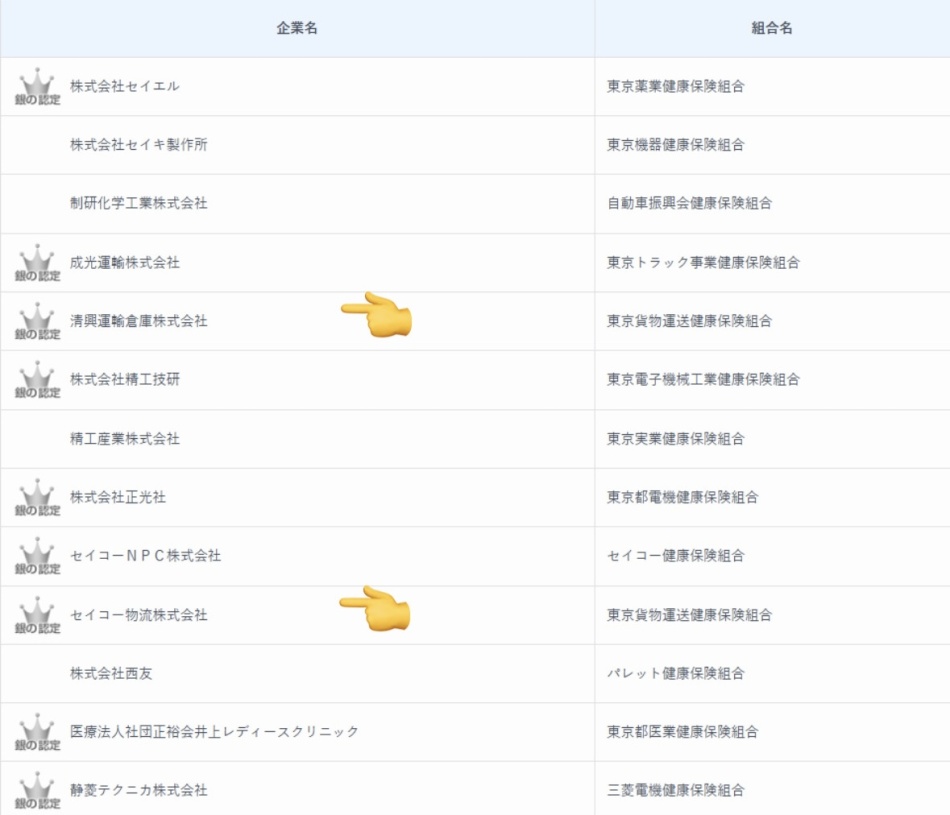Click 東京貨物運送健康保険組合 in the セイコー物流 row

[689, 614]
